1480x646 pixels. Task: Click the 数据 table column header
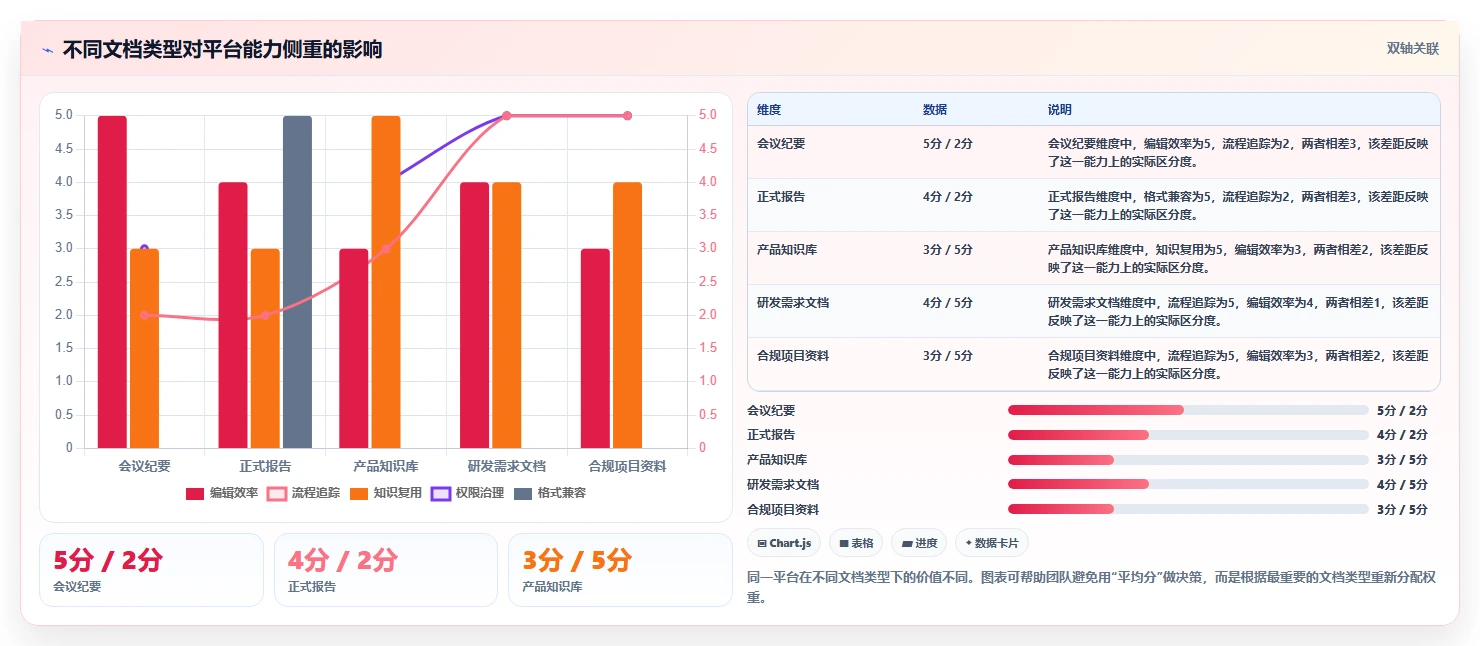coord(935,109)
